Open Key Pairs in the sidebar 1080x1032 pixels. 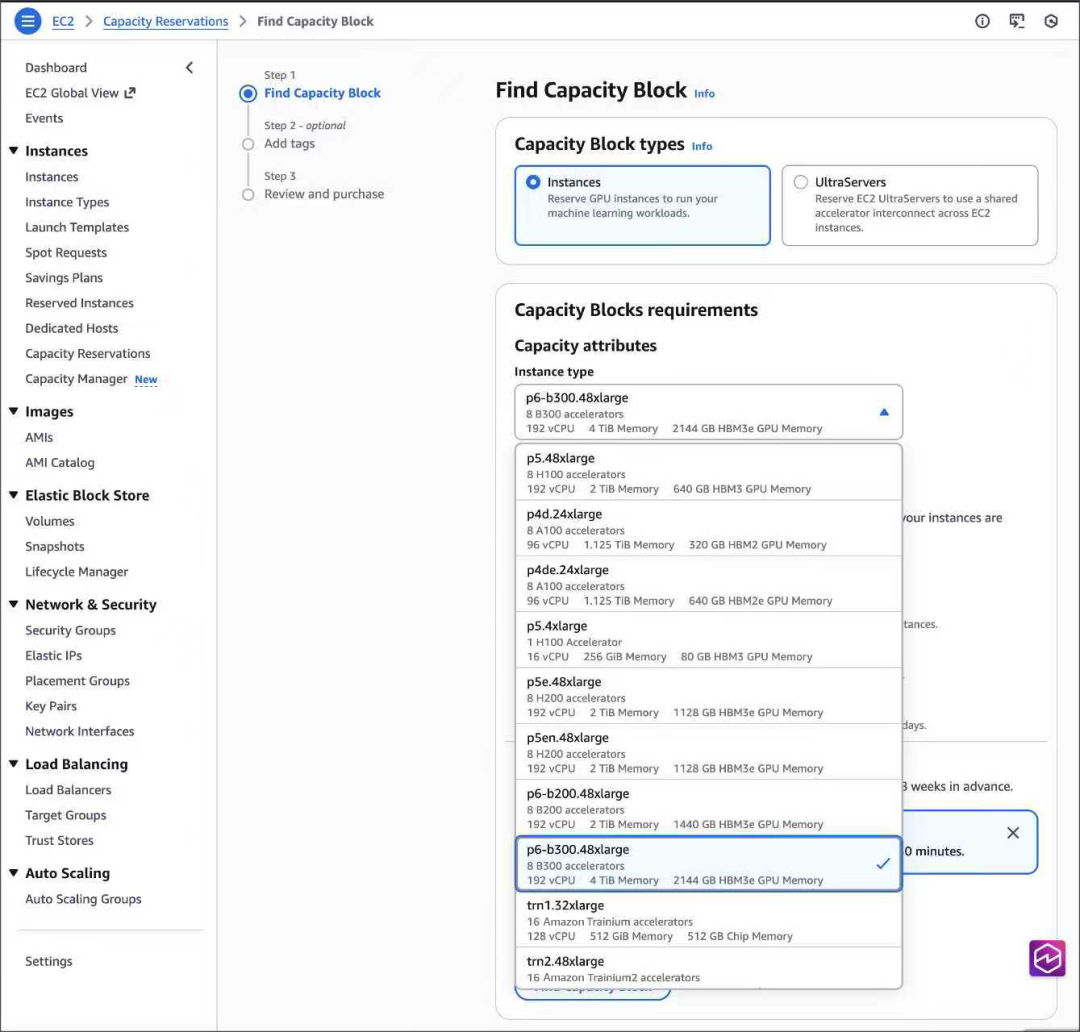click(51, 706)
